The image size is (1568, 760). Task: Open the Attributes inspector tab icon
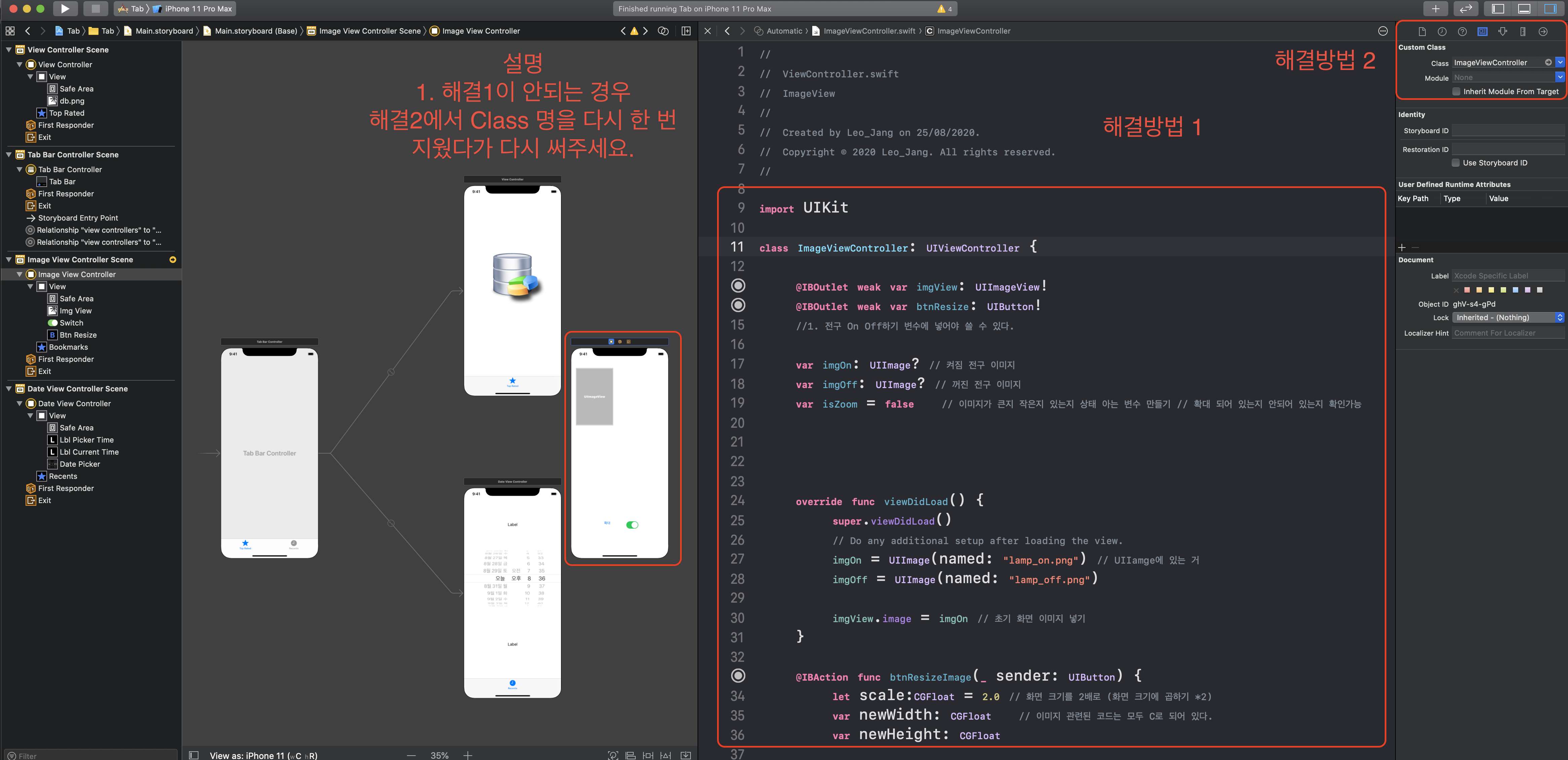click(1502, 32)
